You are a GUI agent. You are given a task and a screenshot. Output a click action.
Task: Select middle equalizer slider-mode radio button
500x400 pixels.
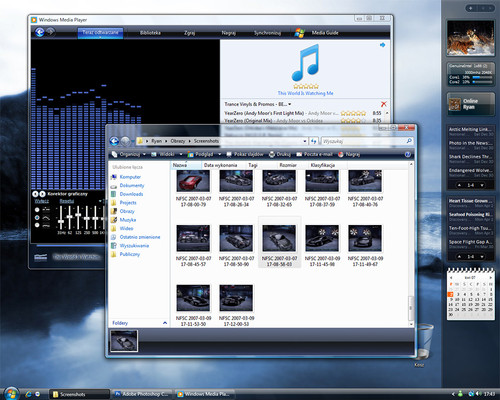click(37, 217)
